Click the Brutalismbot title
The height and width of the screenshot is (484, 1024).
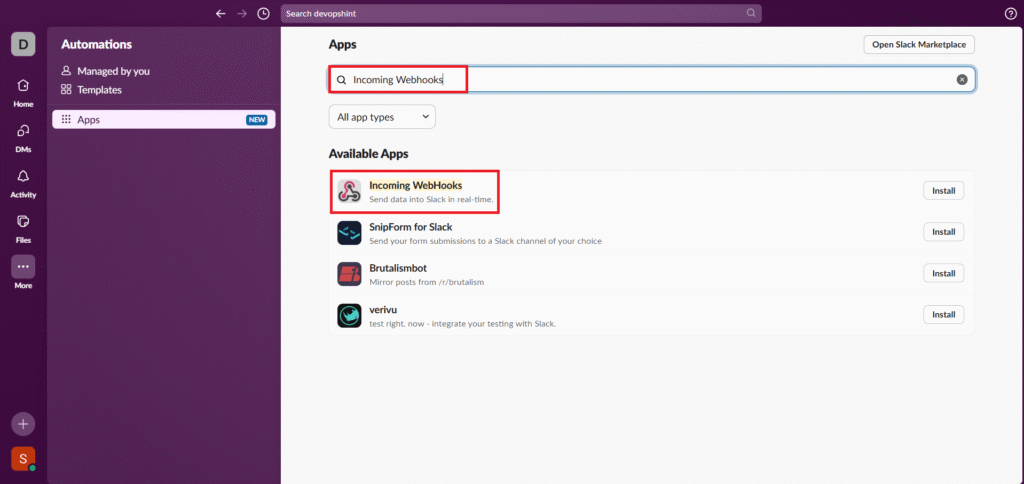tap(398, 268)
